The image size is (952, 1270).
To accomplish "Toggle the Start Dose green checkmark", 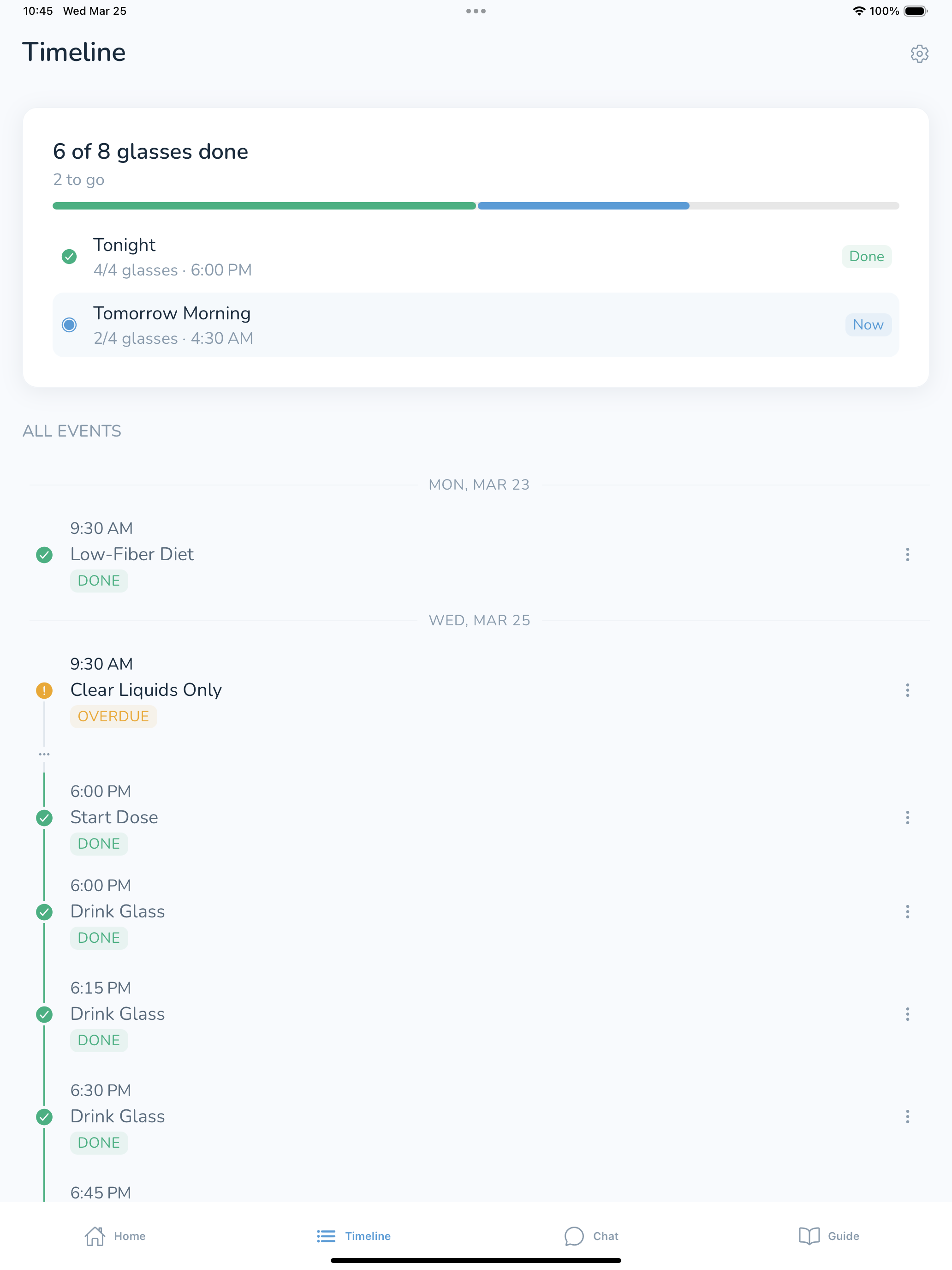I will point(44,818).
